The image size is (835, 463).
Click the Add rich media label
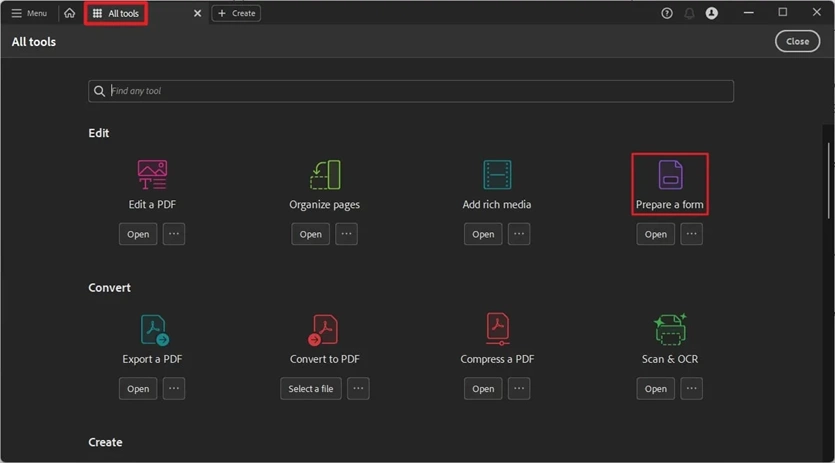[497, 205]
